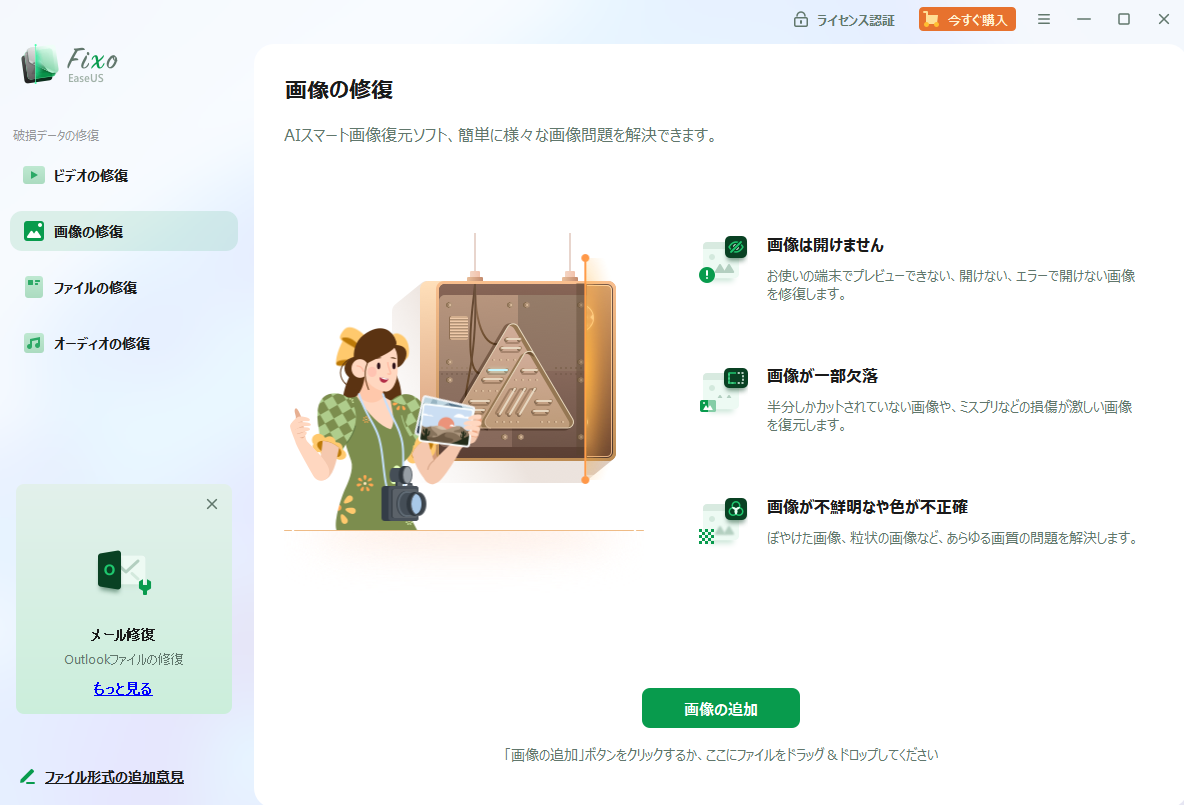1184x805 pixels.
Task: Click the lock icon beside ライセンス認証
Action: coord(802,18)
